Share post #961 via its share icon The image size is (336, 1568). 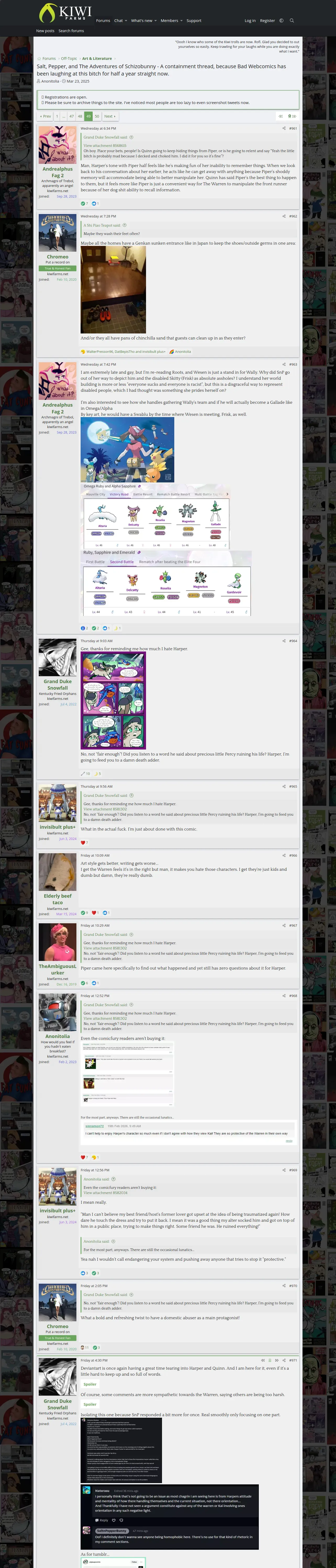point(284,128)
